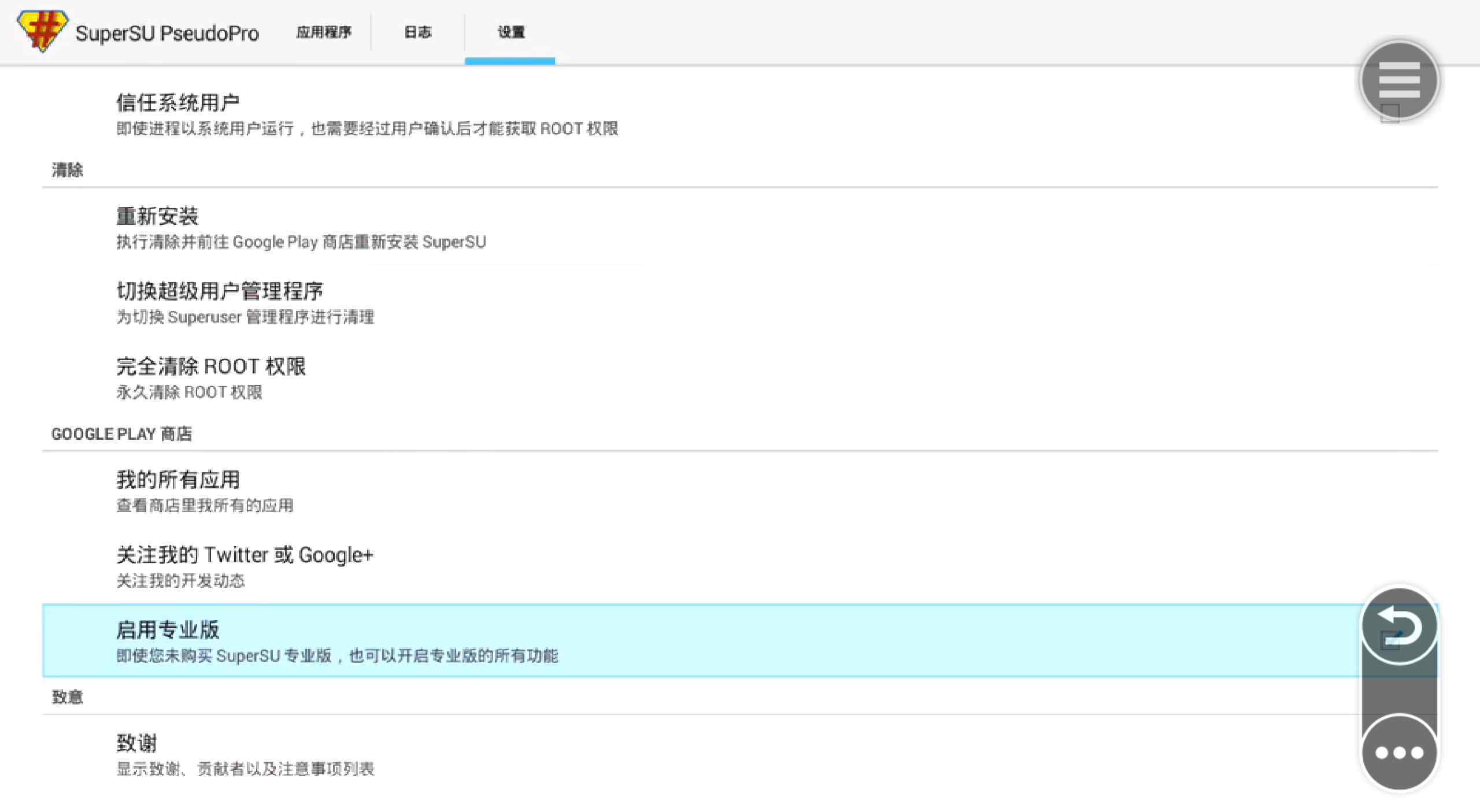Select 完全清除 ROOT 权限
This screenshot has width=1480, height=812.
tap(740, 378)
